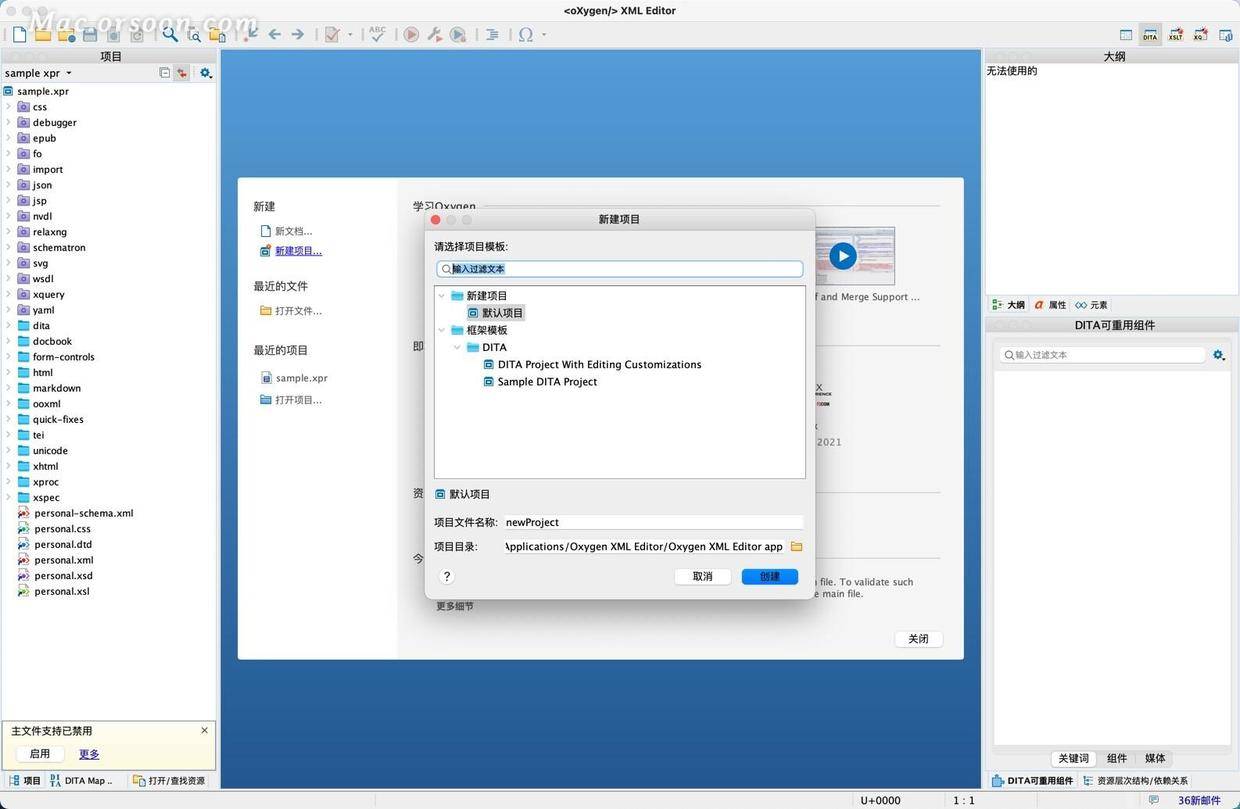Select the markdown folder in Project tree

tap(56, 388)
